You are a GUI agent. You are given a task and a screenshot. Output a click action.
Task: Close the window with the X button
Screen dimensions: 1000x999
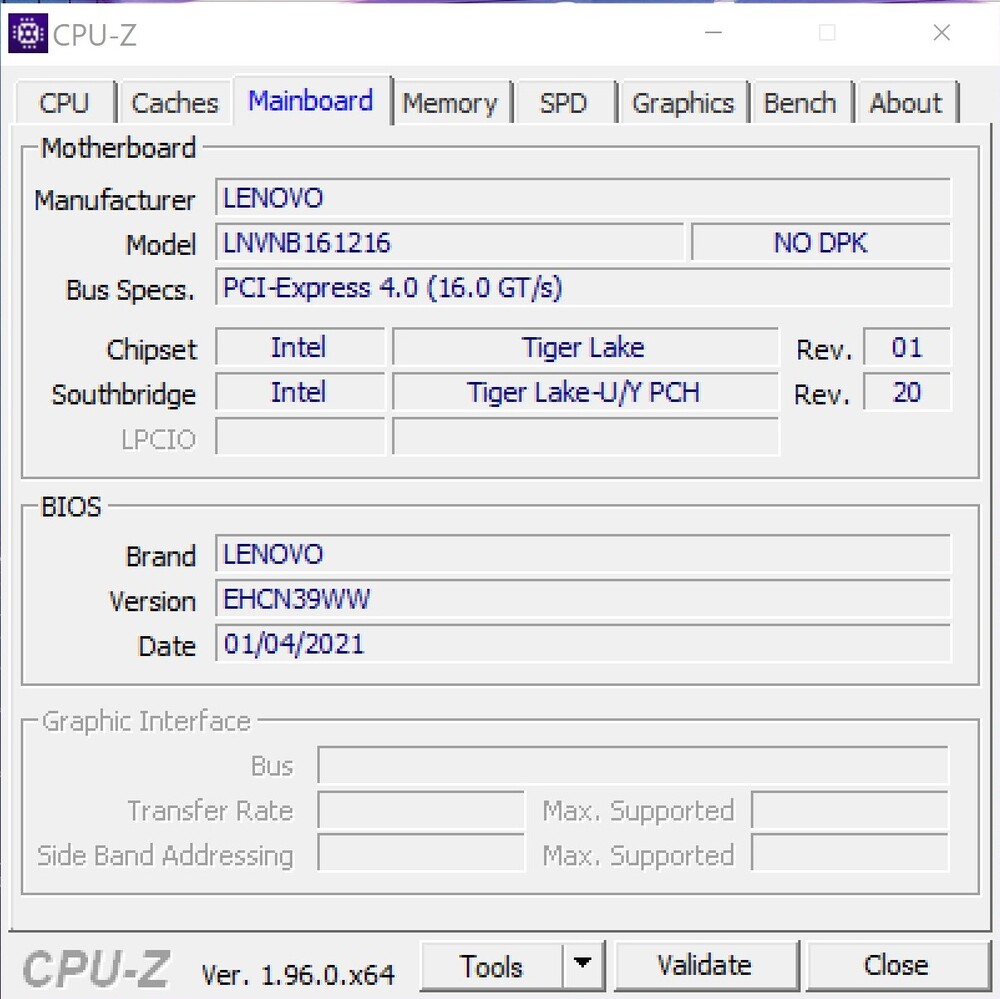click(941, 33)
